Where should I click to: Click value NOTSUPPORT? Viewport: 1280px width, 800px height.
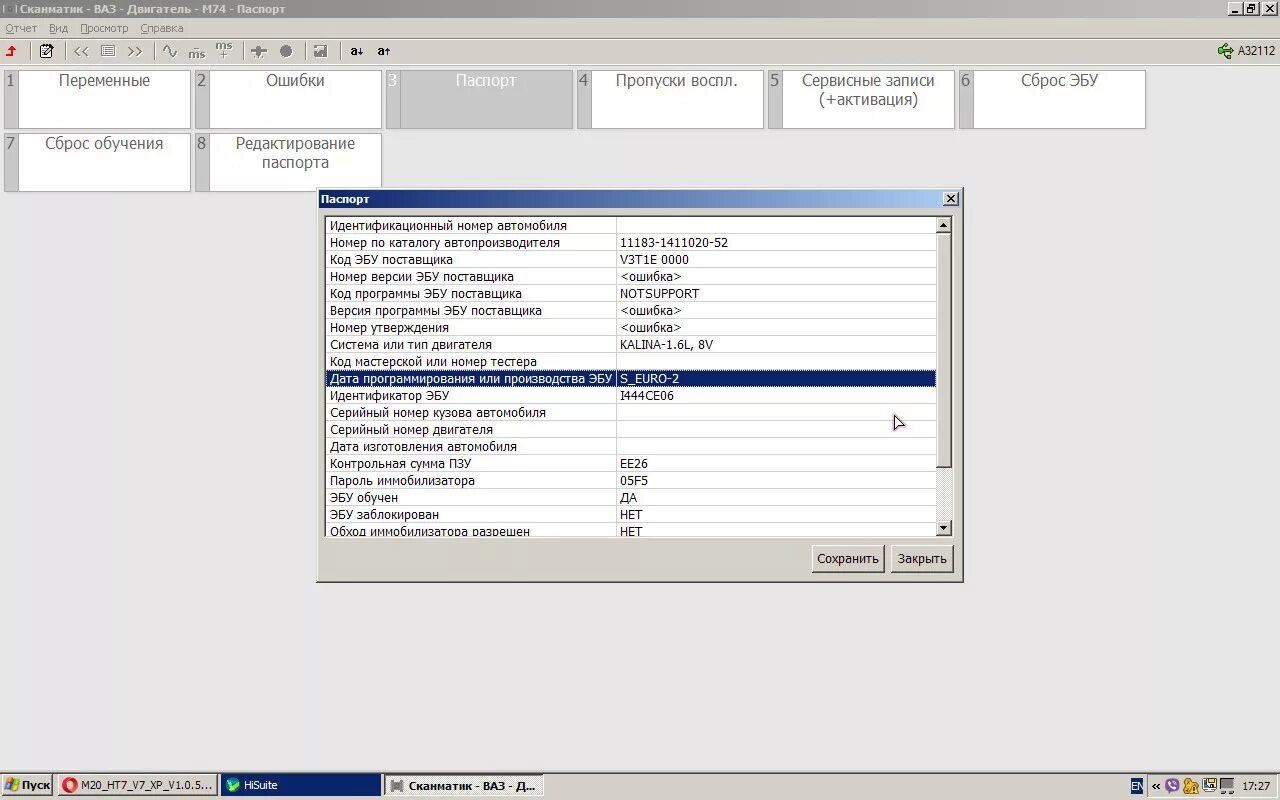click(660, 294)
